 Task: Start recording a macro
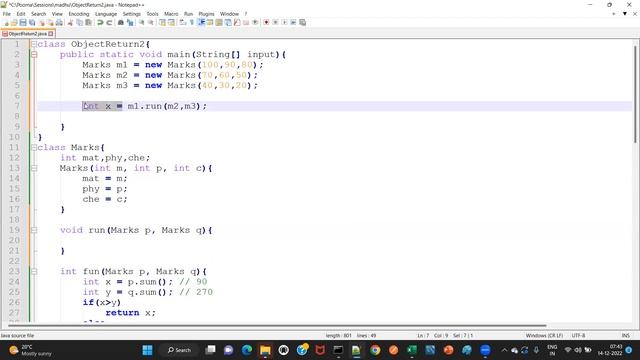point(266,22)
